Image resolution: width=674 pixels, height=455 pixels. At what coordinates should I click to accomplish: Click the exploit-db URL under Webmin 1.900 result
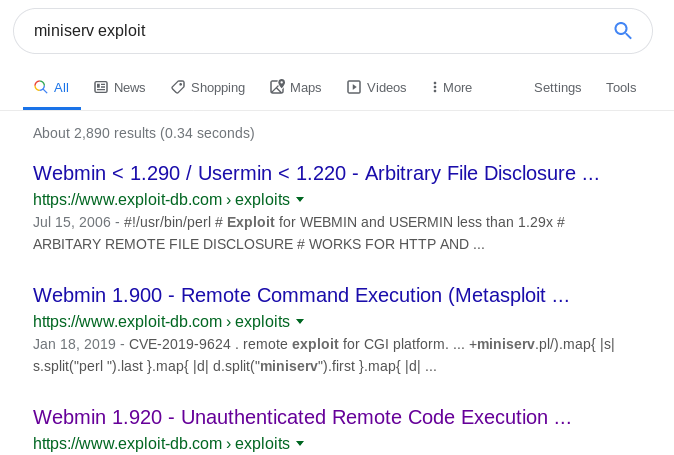pos(161,322)
